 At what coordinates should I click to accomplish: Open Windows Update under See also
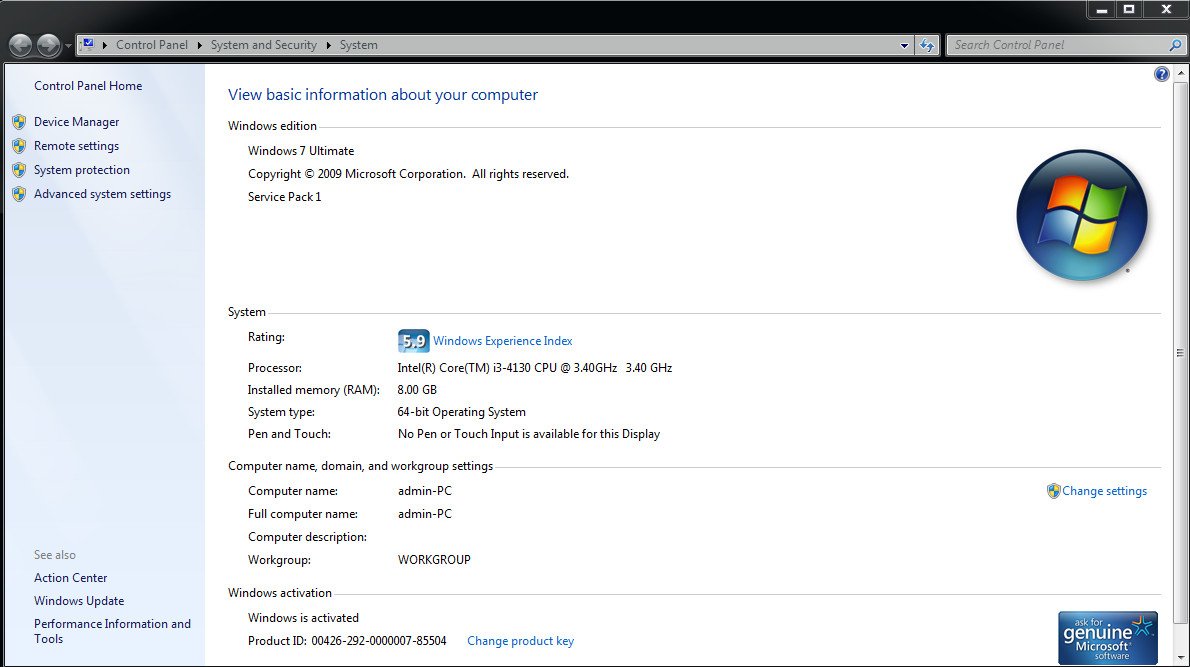79,601
